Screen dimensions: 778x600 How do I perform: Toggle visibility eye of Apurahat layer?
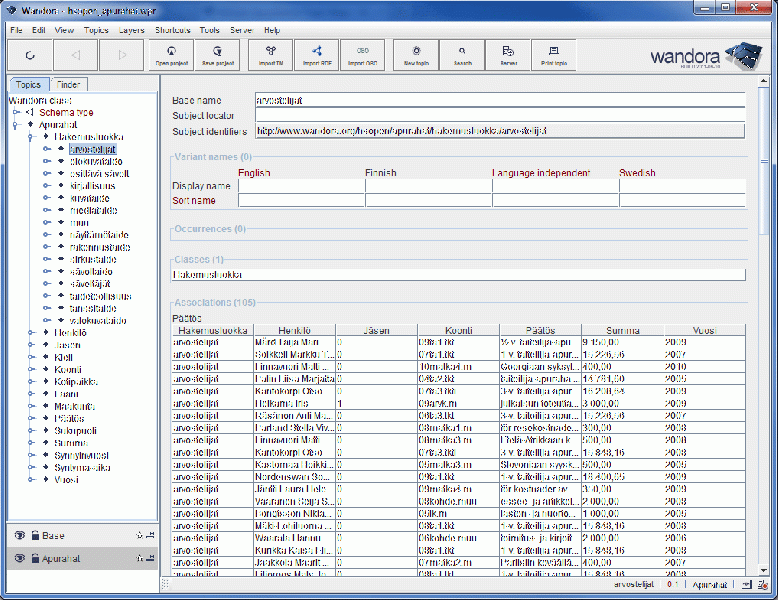click(19, 559)
